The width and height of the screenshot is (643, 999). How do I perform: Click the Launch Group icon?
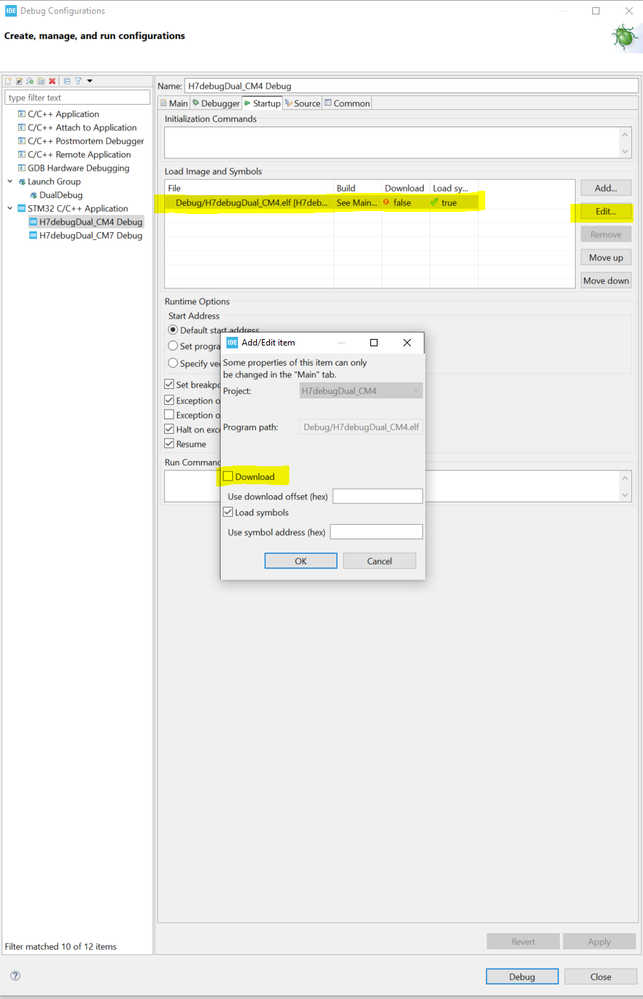point(22,182)
